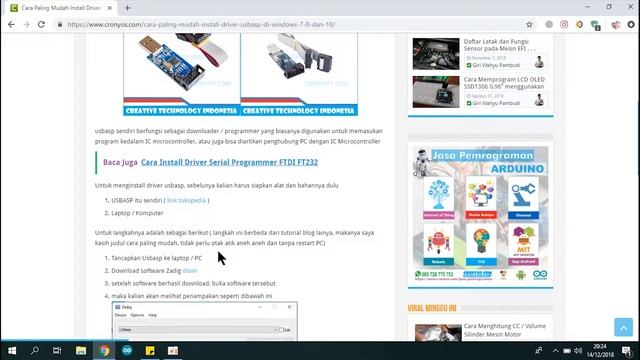
Task: Go back to the previous page
Action: 11,24
